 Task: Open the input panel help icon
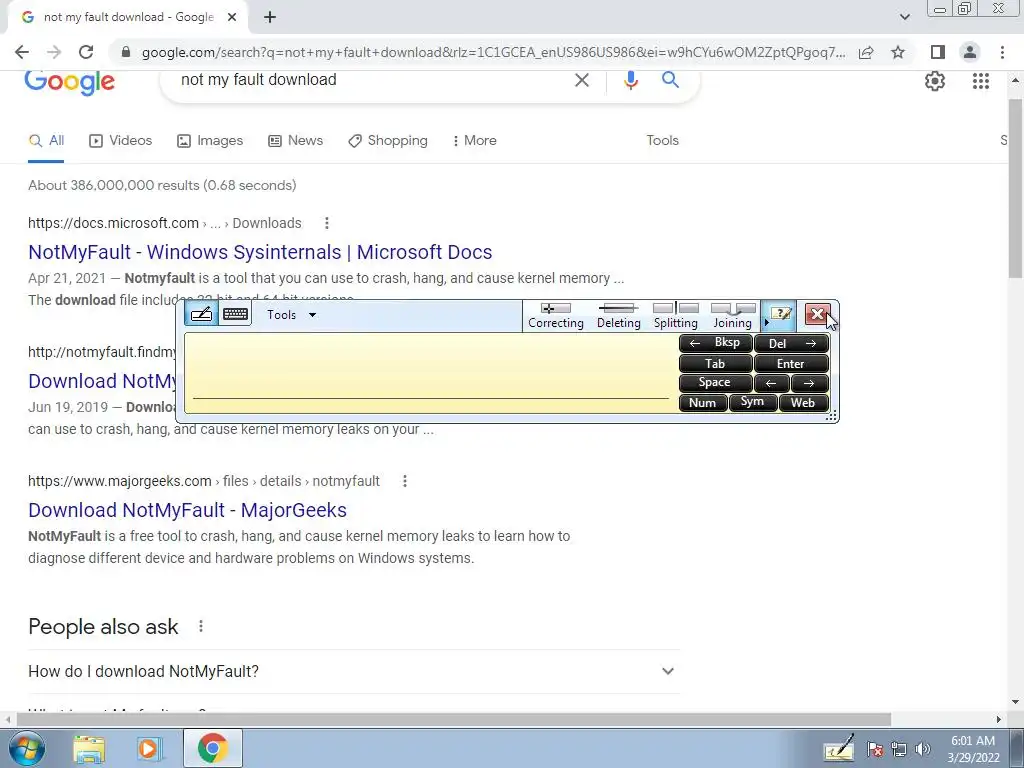(780, 315)
